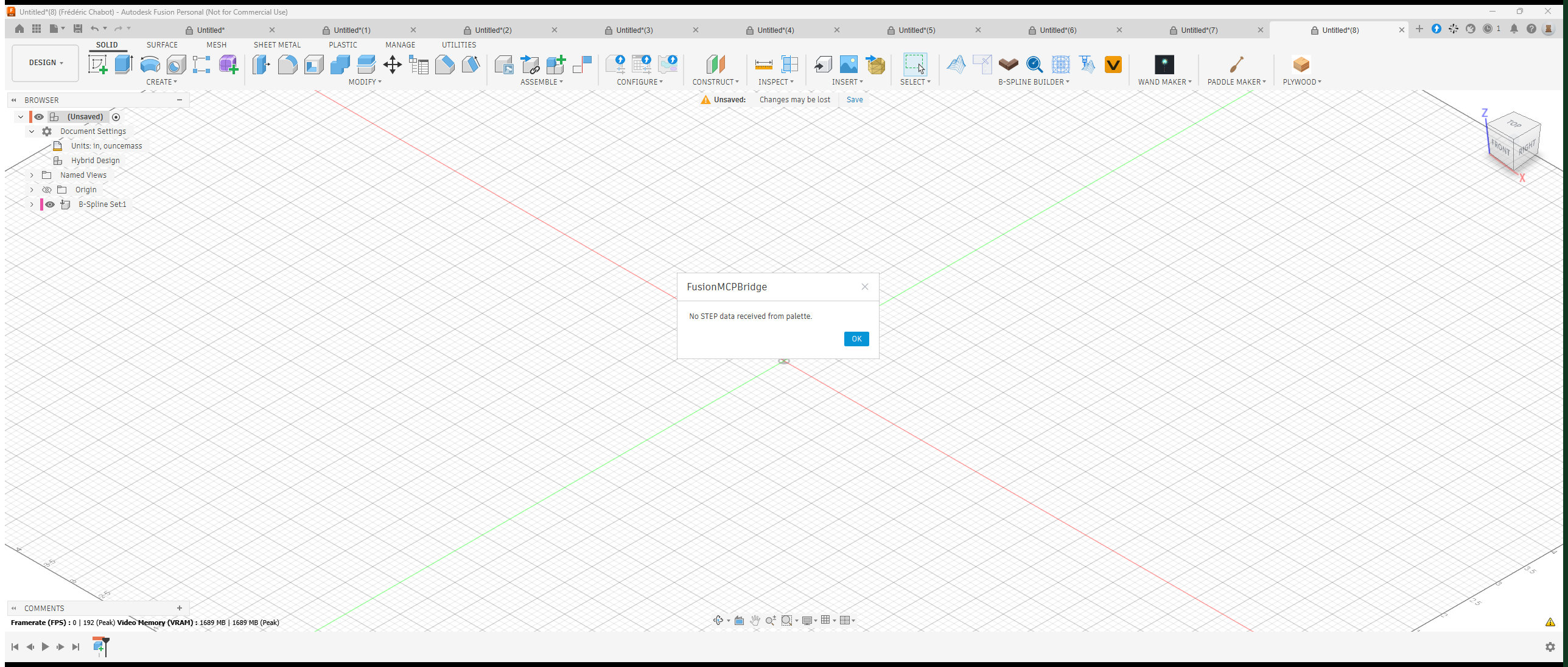The height and width of the screenshot is (667, 1568).
Task: Launch the Wand Maker add-in icon
Action: [x=1164, y=65]
